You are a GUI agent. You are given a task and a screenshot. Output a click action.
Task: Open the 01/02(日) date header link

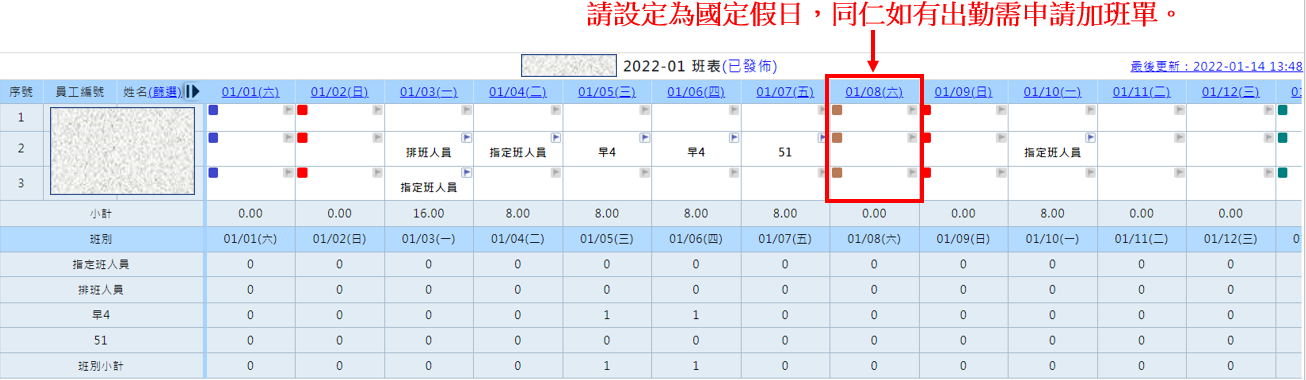(x=340, y=92)
